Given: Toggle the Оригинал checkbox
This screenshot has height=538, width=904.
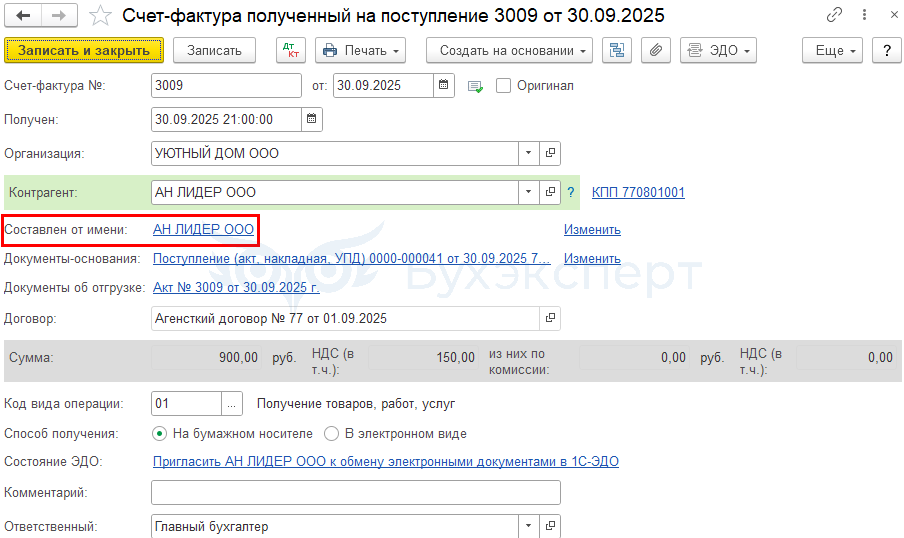Looking at the screenshot, I should tap(503, 85).
